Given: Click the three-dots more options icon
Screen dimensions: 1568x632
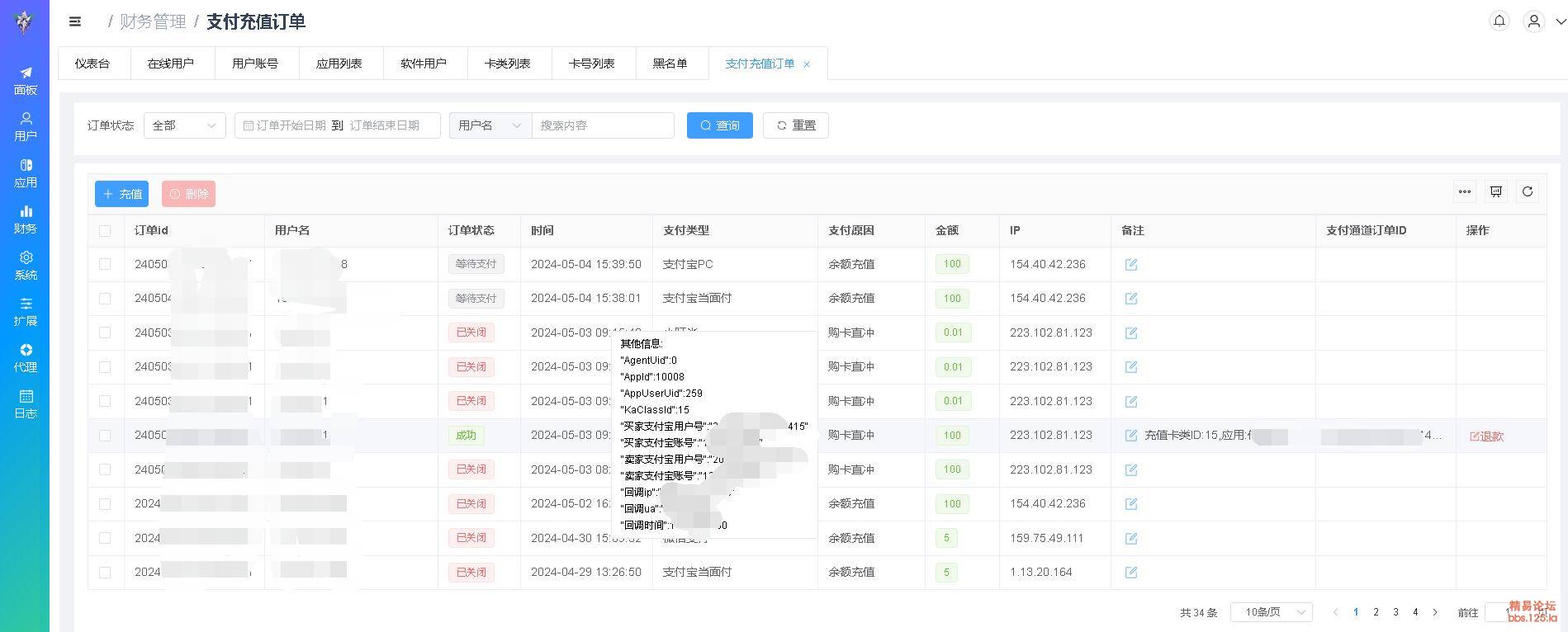Looking at the screenshot, I should coord(1464,191).
